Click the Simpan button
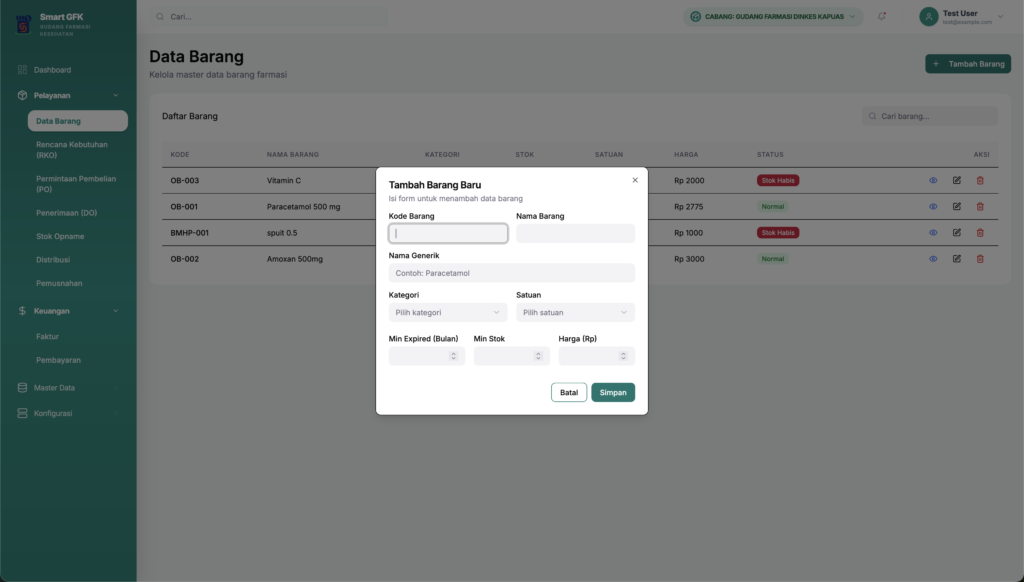Screen dimensions: 1024x582 click(612, 392)
